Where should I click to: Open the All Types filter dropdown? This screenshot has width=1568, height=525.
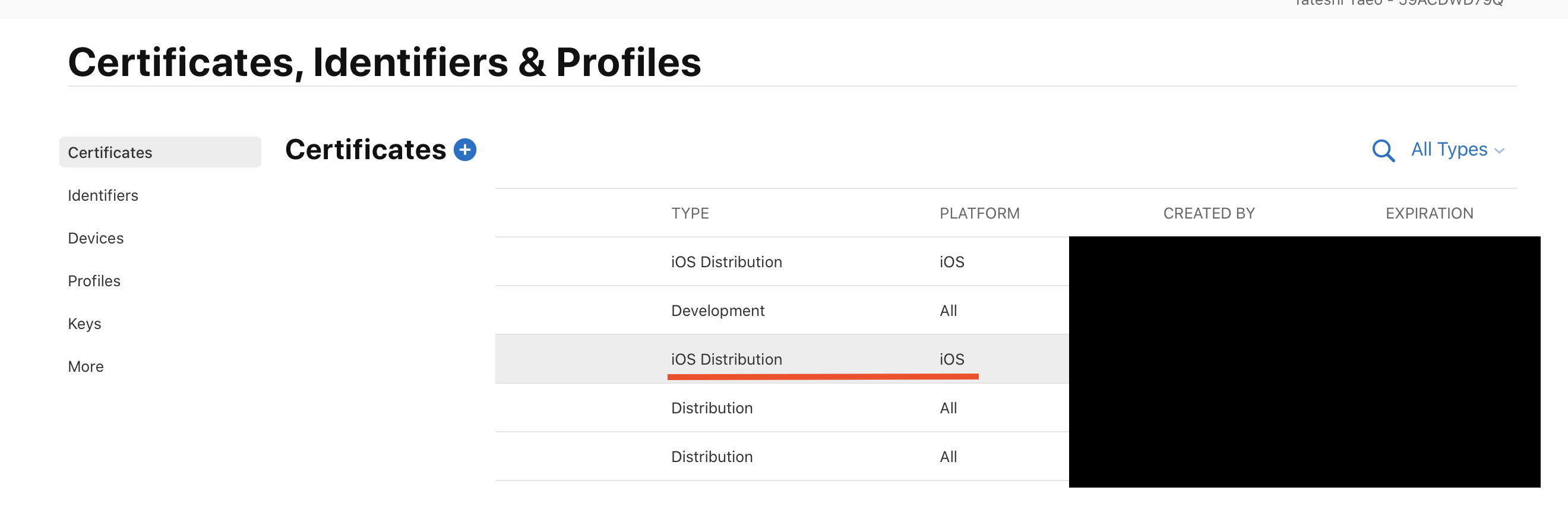[x=1449, y=150]
